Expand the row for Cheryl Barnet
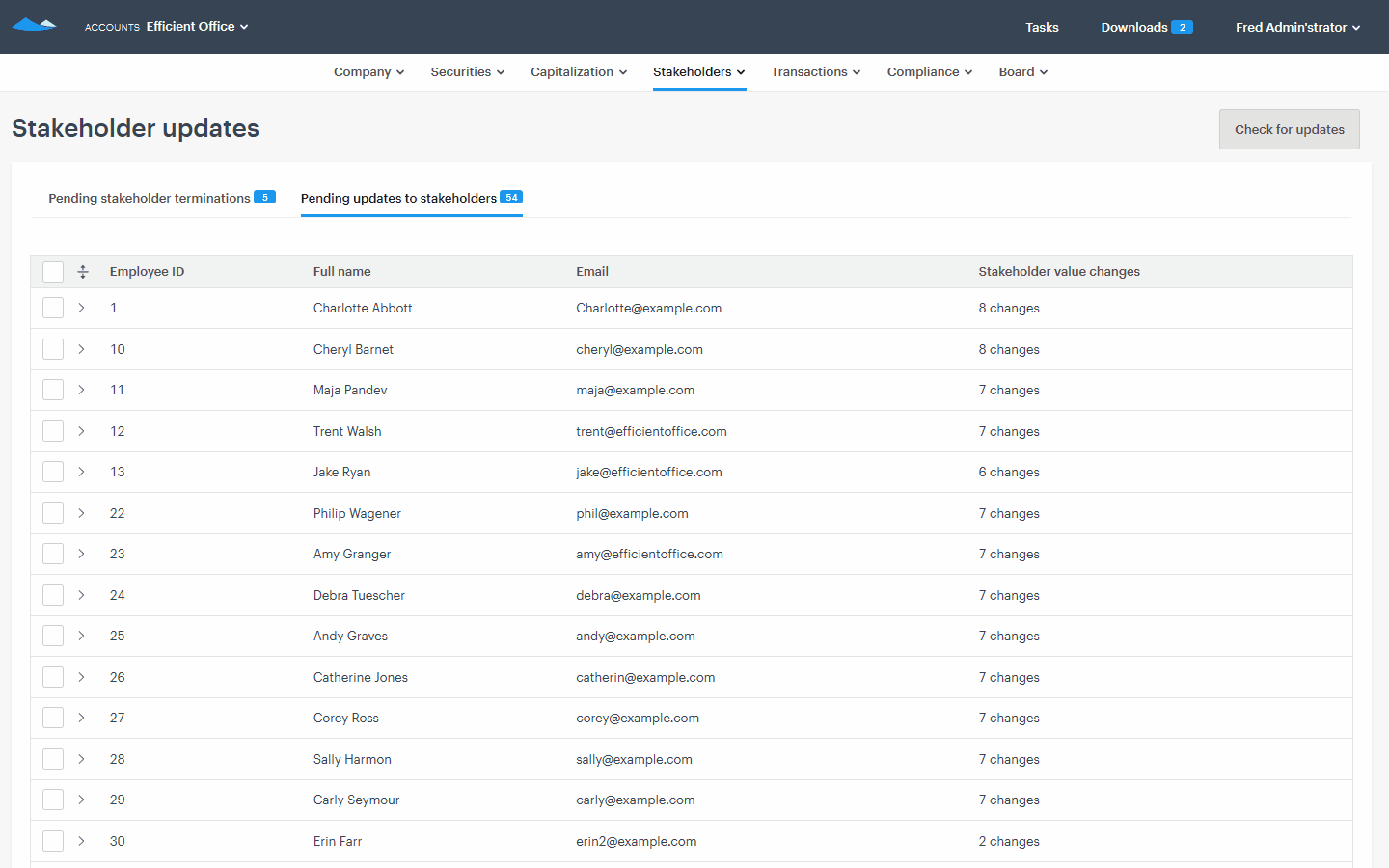Image resolution: width=1389 pixels, height=868 pixels. 81,349
